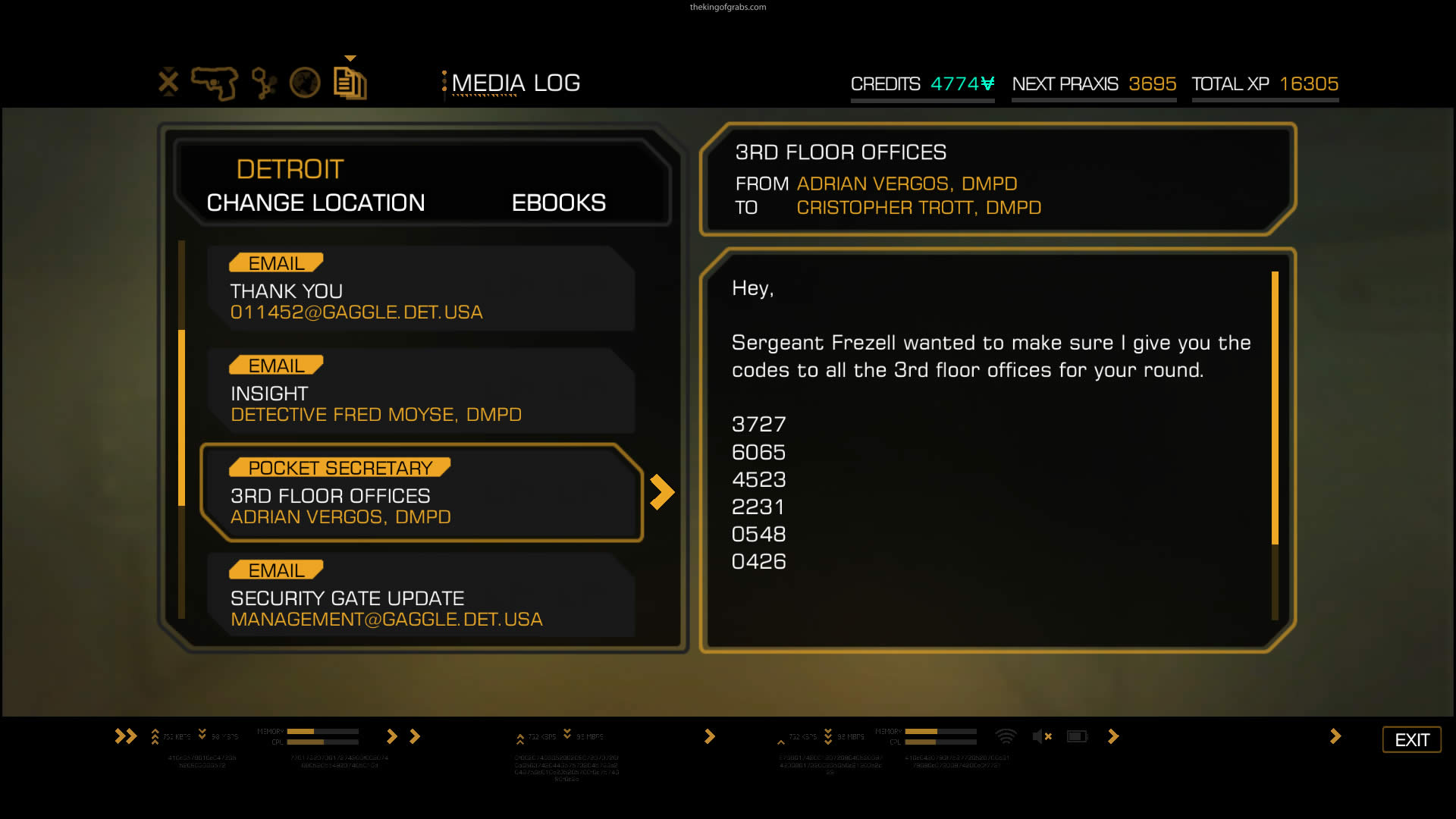Viewport: 1456px width, 819px height.
Task: Open the THANK YOU email
Action: (421, 287)
